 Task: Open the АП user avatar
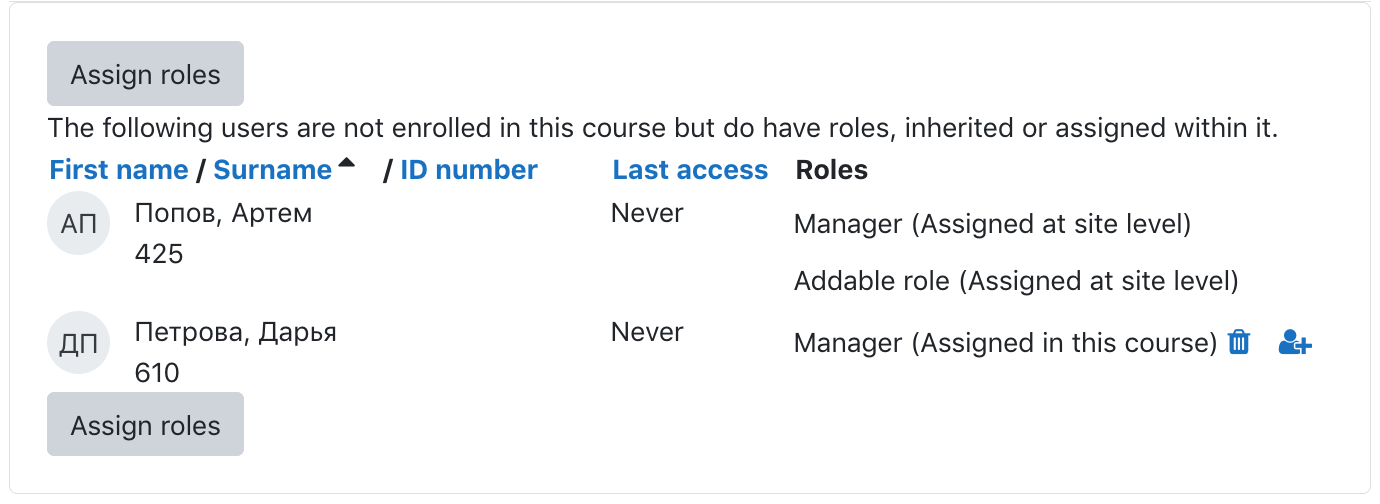[79, 223]
